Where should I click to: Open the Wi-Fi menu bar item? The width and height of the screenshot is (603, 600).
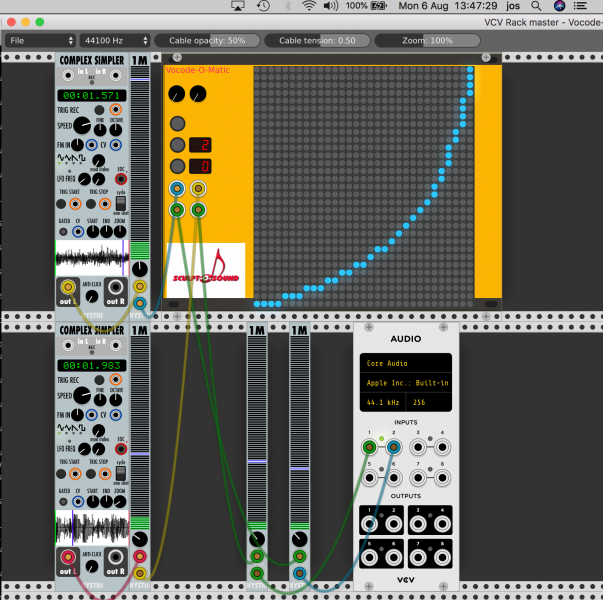tap(309, 6)
